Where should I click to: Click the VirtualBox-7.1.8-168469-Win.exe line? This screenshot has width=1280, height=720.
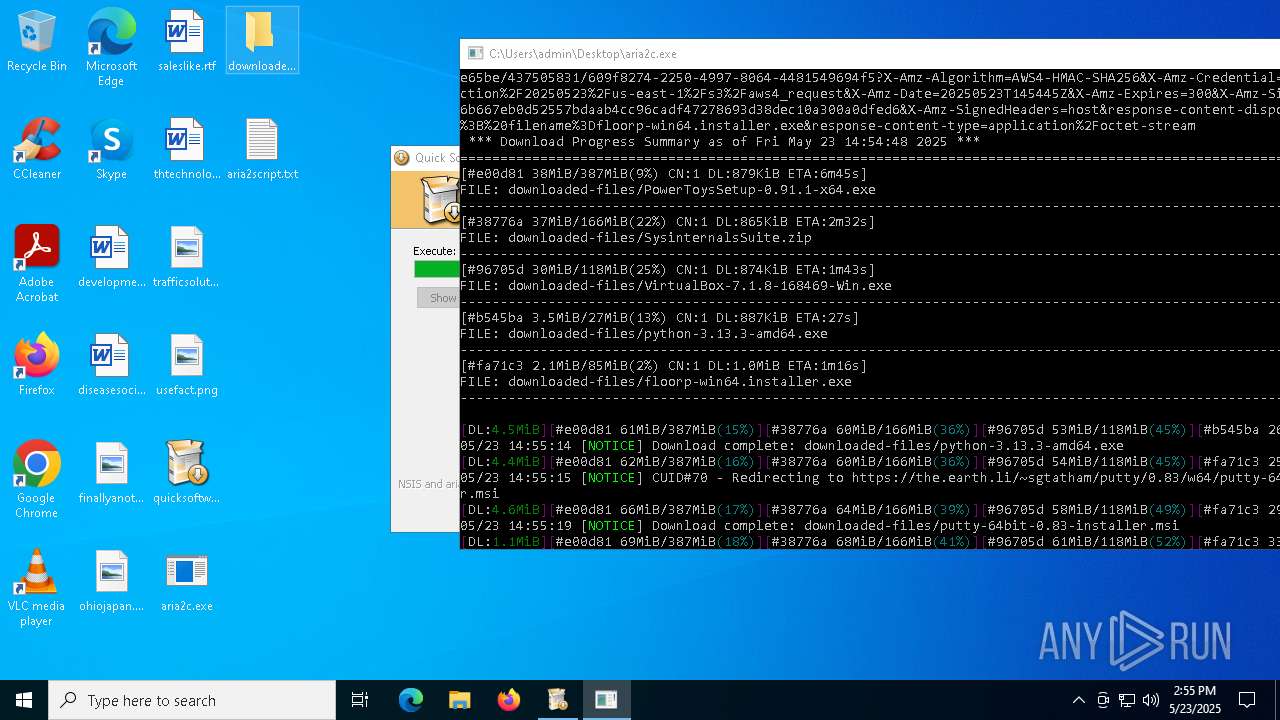click(x=676, y=286)
